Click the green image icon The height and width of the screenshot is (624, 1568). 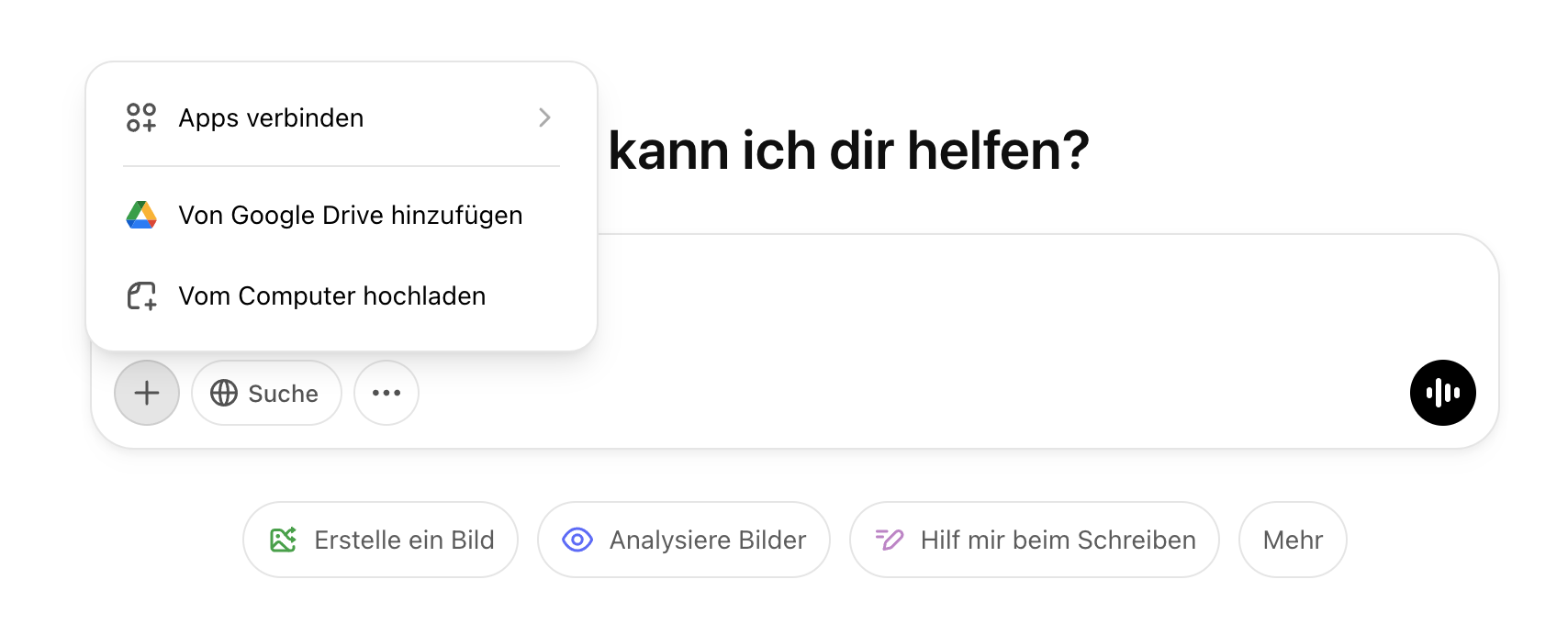pos(283,540)
